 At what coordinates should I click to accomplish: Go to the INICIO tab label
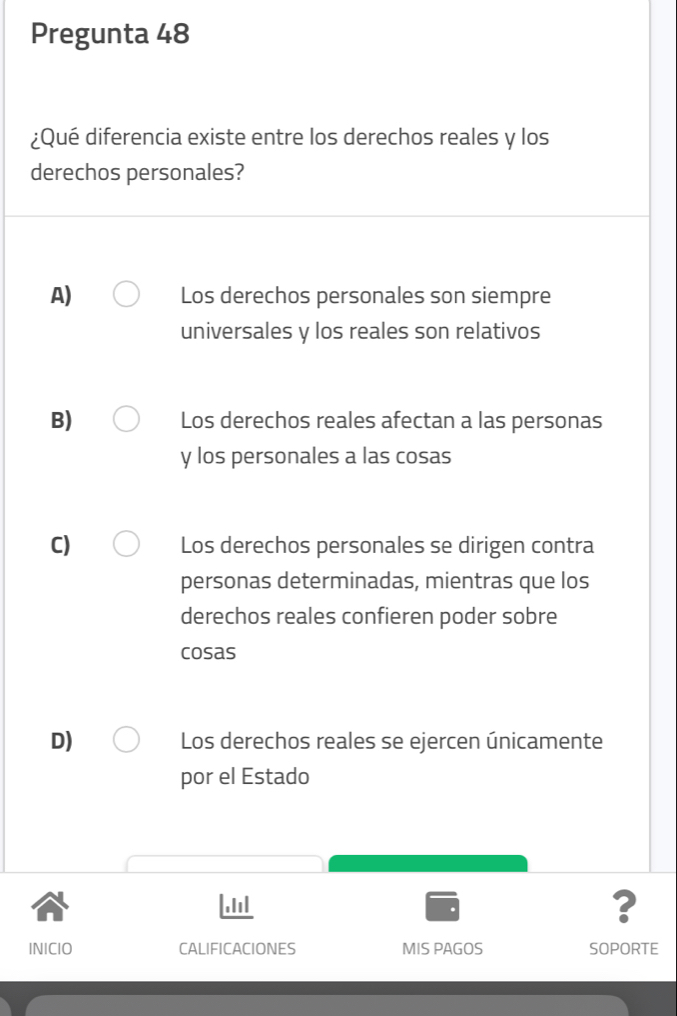(50, 948)
